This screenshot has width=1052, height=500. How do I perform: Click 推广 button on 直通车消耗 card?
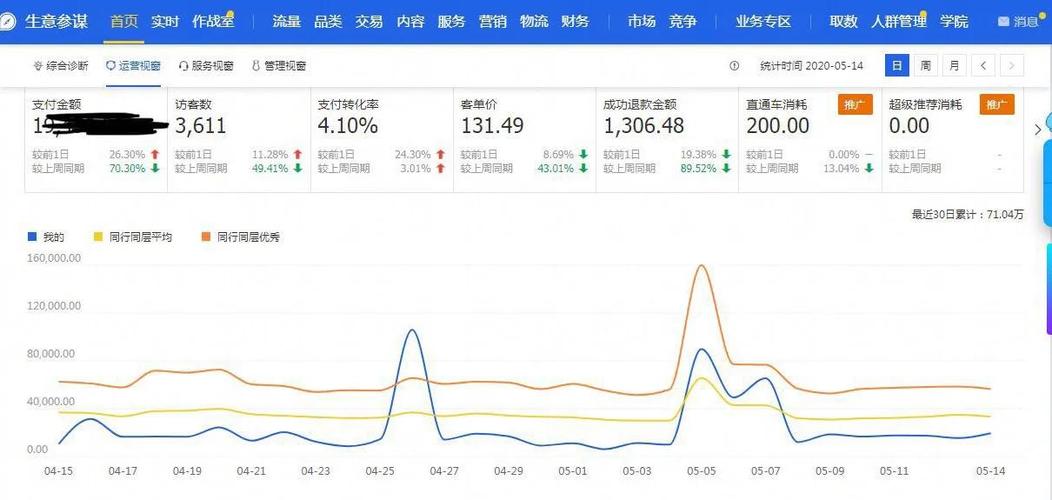click(855, 105)
